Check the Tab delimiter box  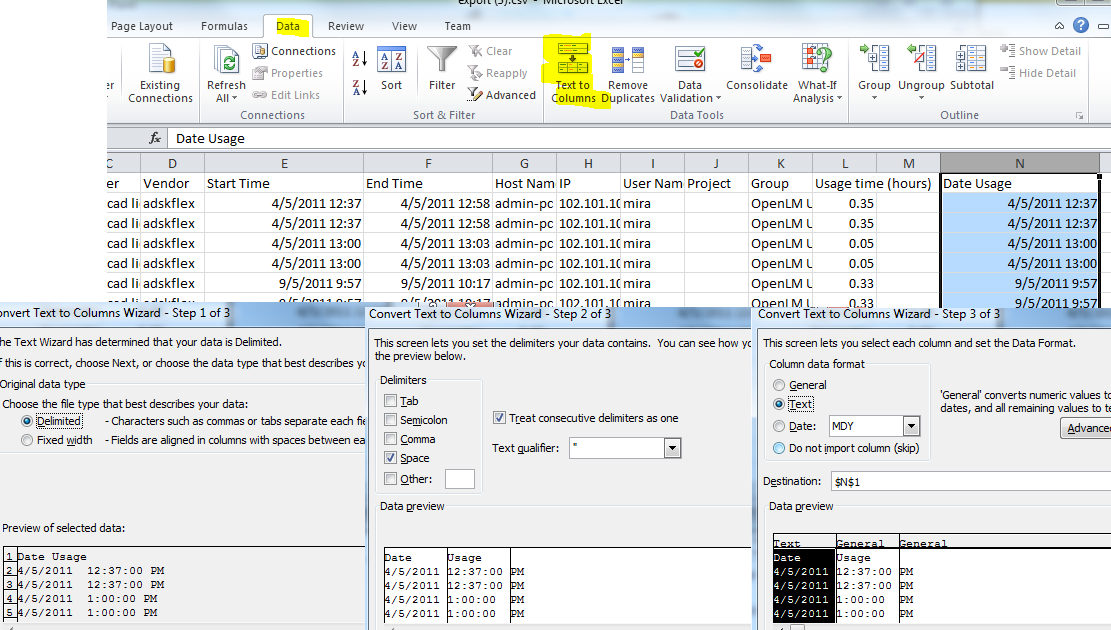(390, 400)
